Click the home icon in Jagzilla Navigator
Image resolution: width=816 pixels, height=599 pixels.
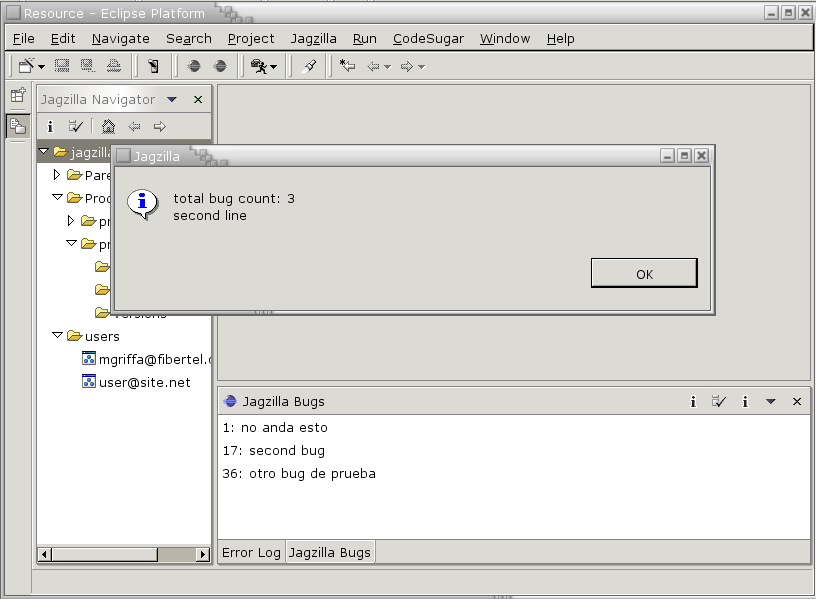click(108, 126)
